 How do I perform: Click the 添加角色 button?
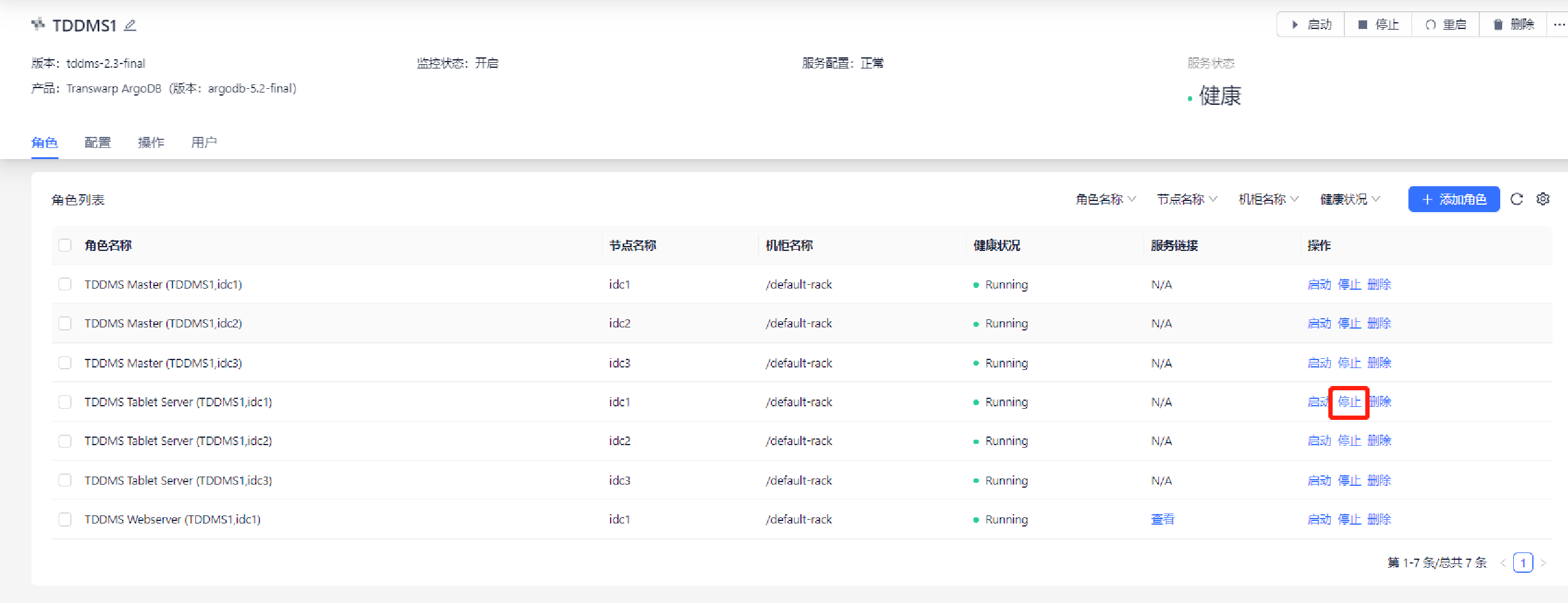[1454, 199]
